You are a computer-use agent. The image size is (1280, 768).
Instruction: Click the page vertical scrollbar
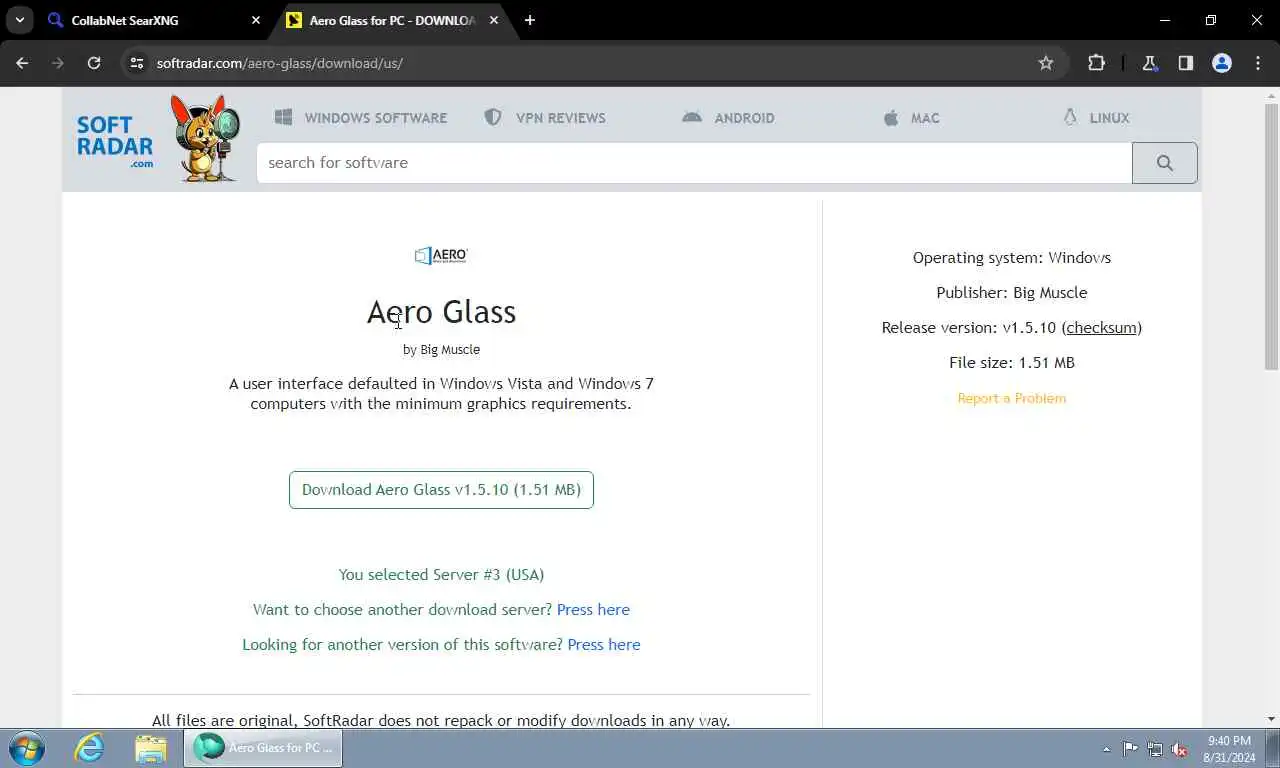[x=1272, y=235]
